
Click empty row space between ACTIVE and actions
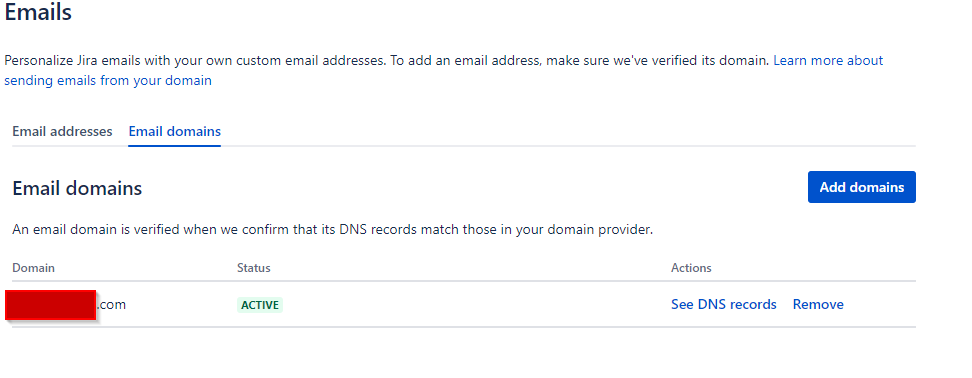[x=476, y=304]
